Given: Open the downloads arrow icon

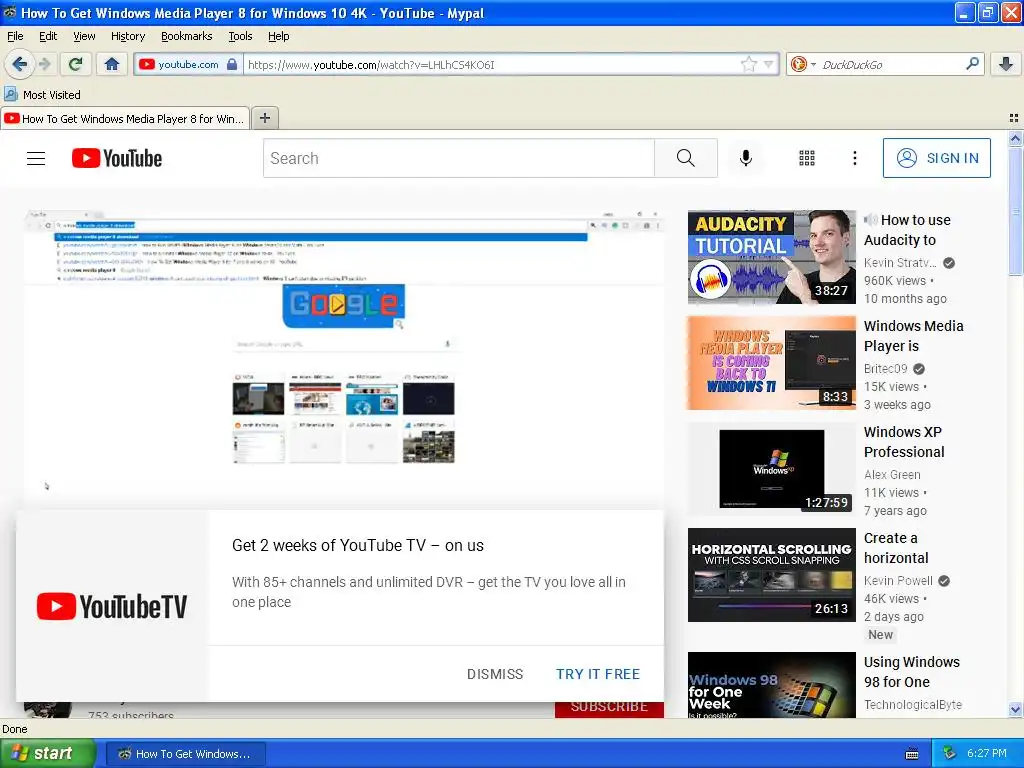Looking at the screenshot, I should point(1006,64).
